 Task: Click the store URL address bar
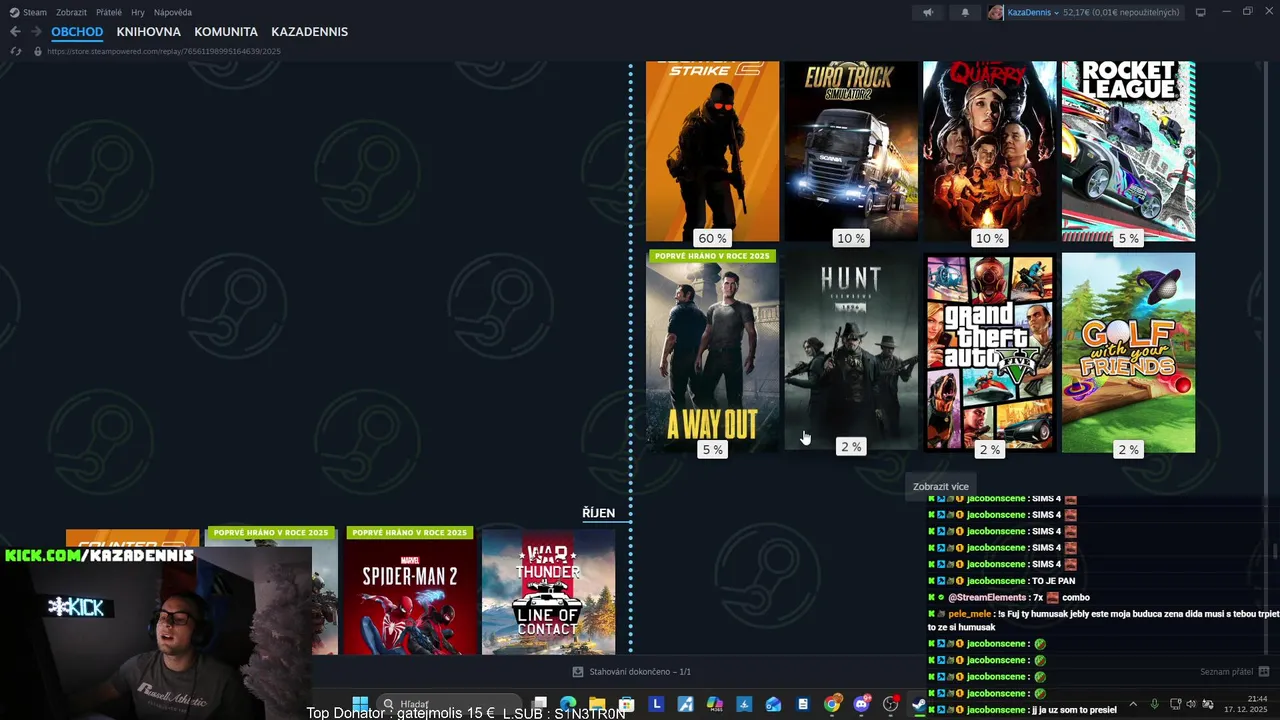point(164,51)
